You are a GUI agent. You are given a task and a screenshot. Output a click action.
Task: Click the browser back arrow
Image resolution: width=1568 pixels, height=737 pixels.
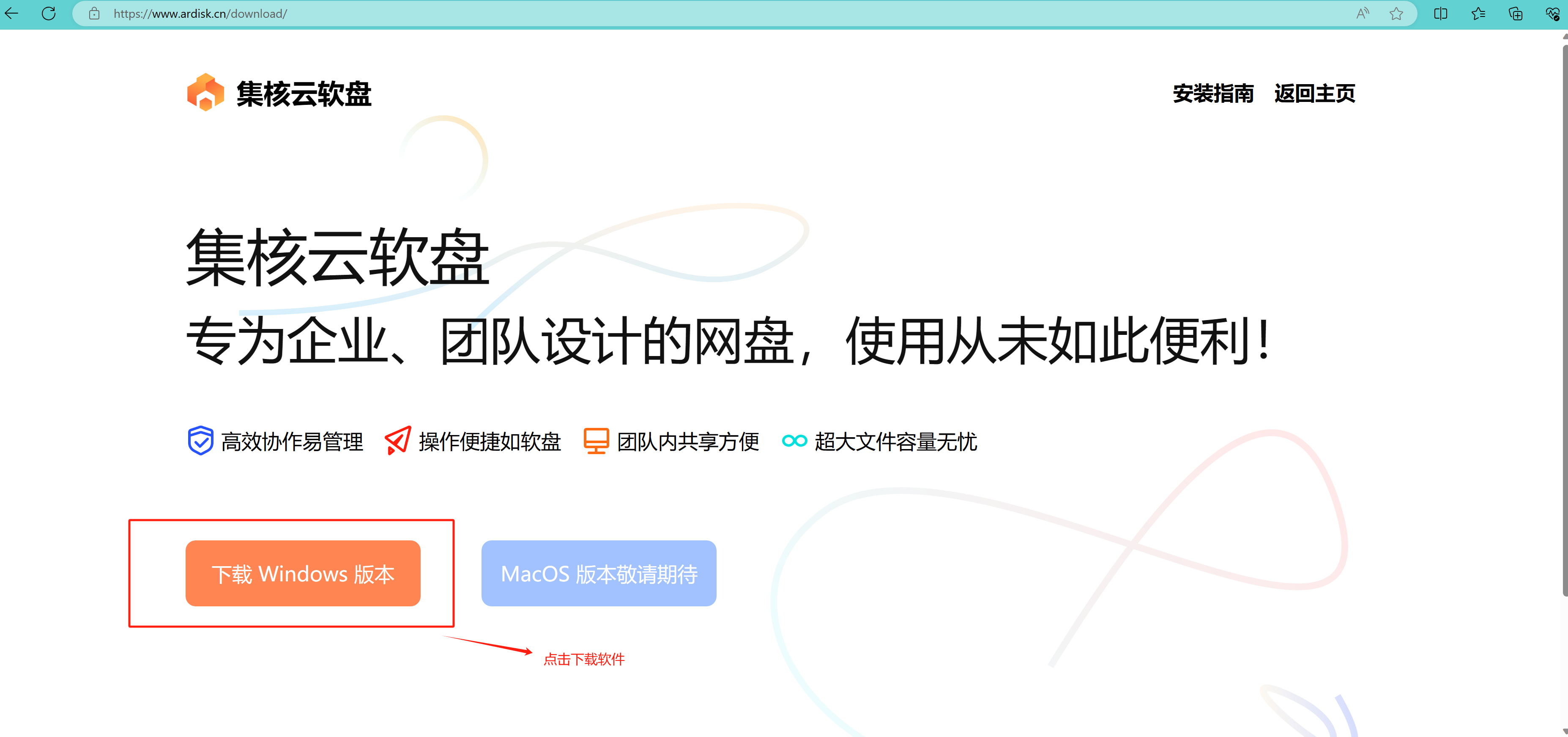pos(11,14)
